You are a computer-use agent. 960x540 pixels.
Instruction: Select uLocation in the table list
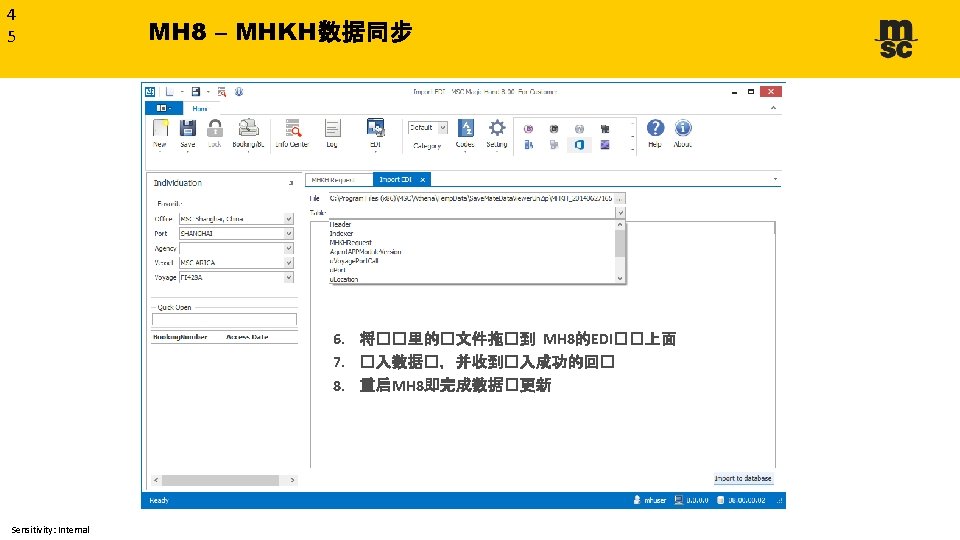pos(343,279)
